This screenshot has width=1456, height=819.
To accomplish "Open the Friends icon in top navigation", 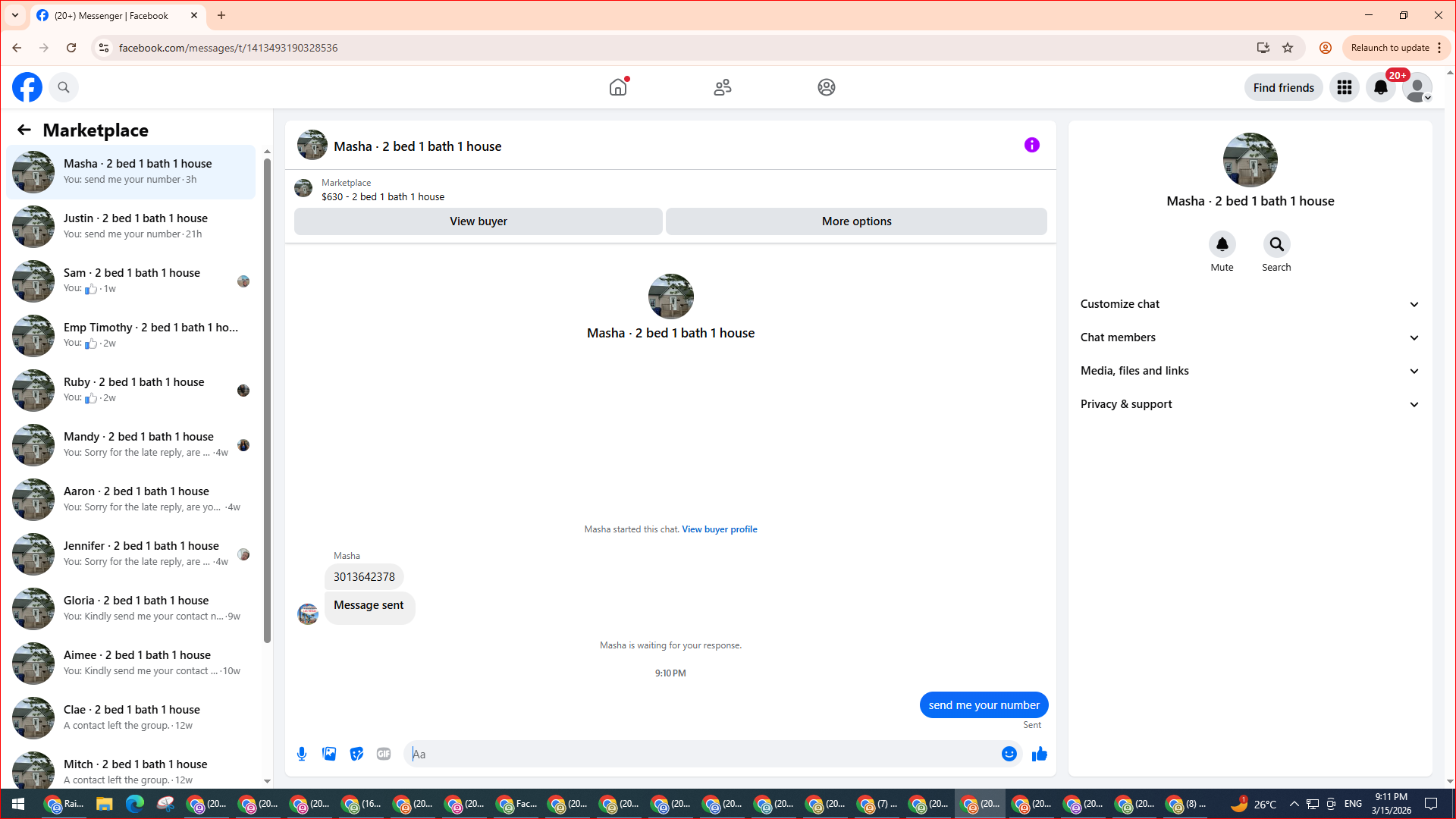I will pyautogui.click(x=723, y=87).
